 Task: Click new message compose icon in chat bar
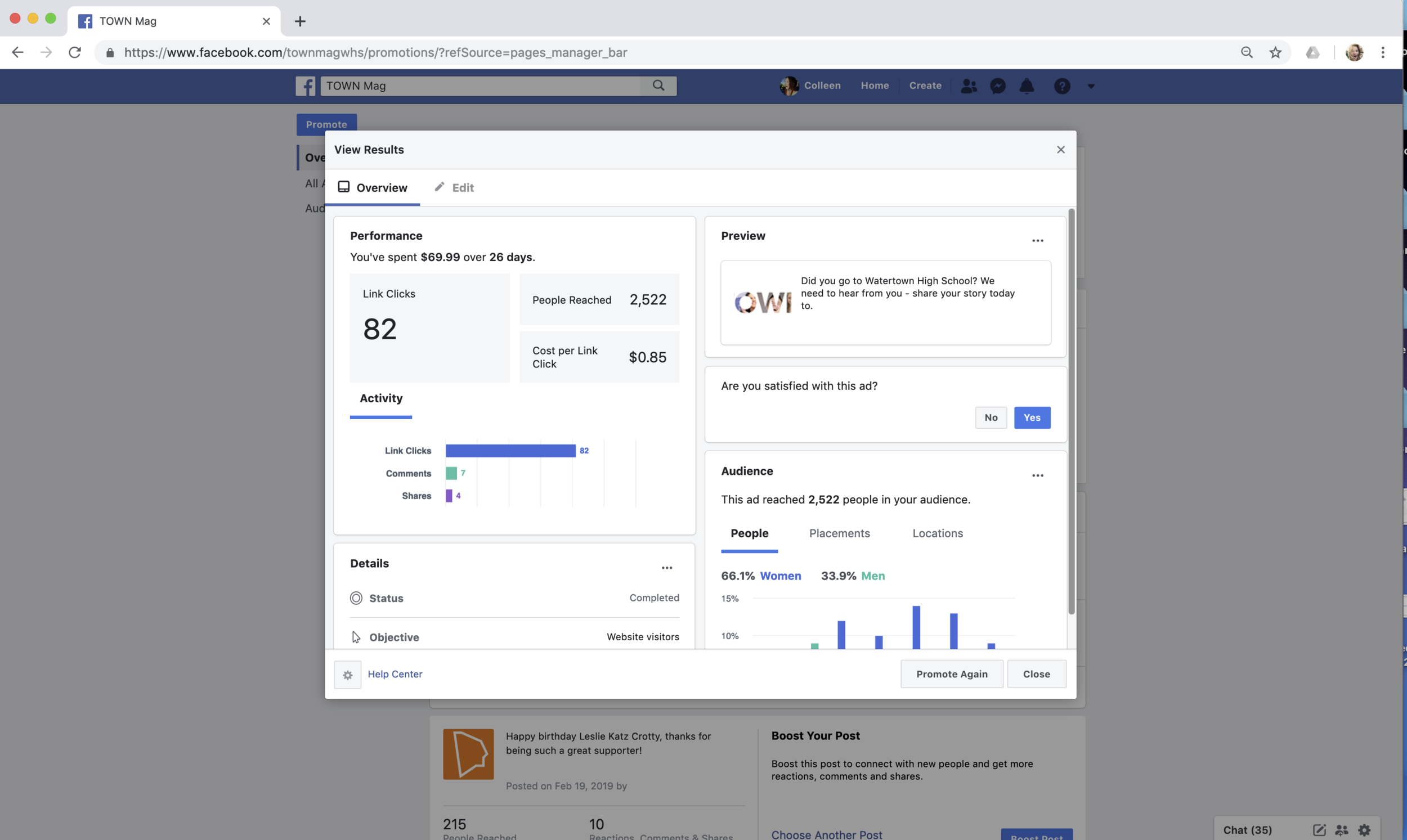[1319, 830]
